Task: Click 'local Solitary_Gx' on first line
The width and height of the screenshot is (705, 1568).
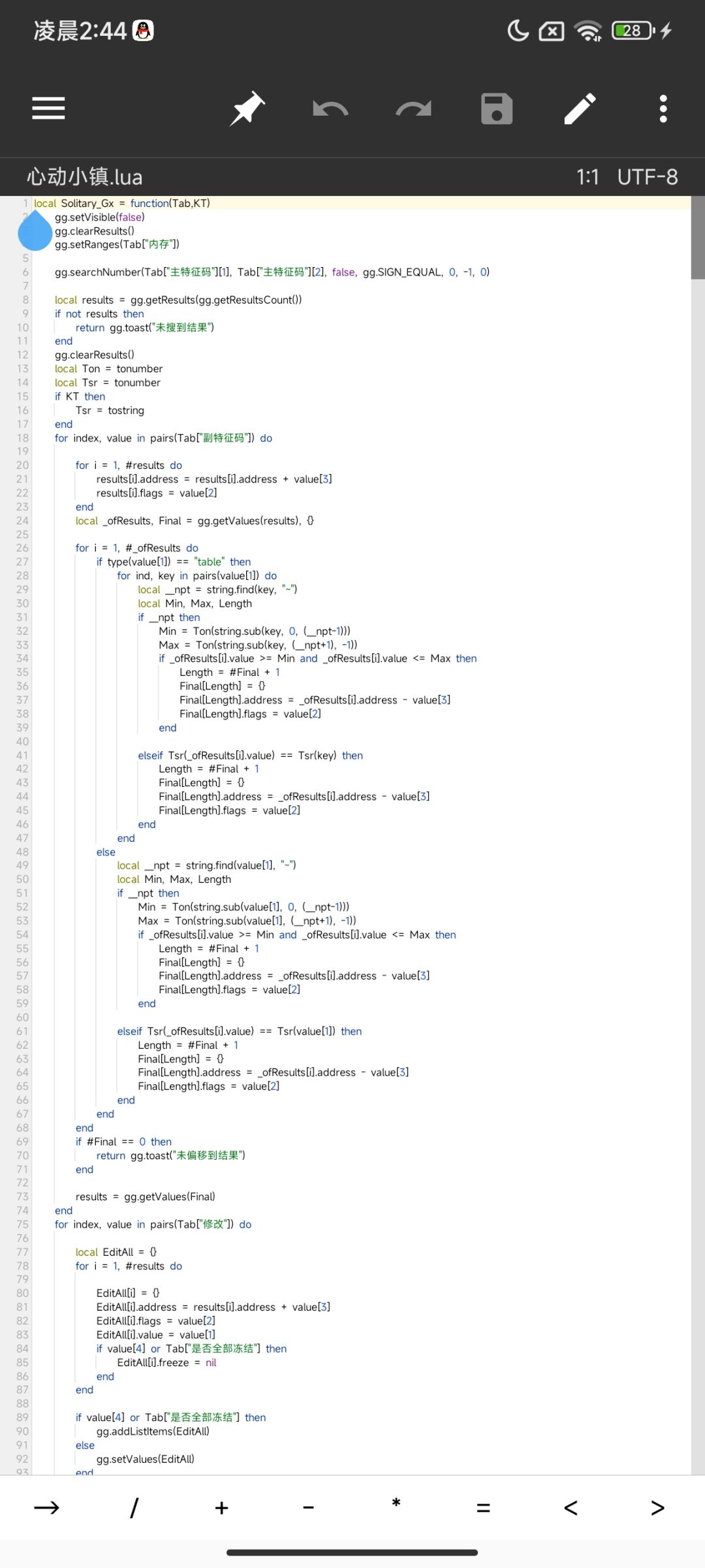Action: (x=74, y=203)
